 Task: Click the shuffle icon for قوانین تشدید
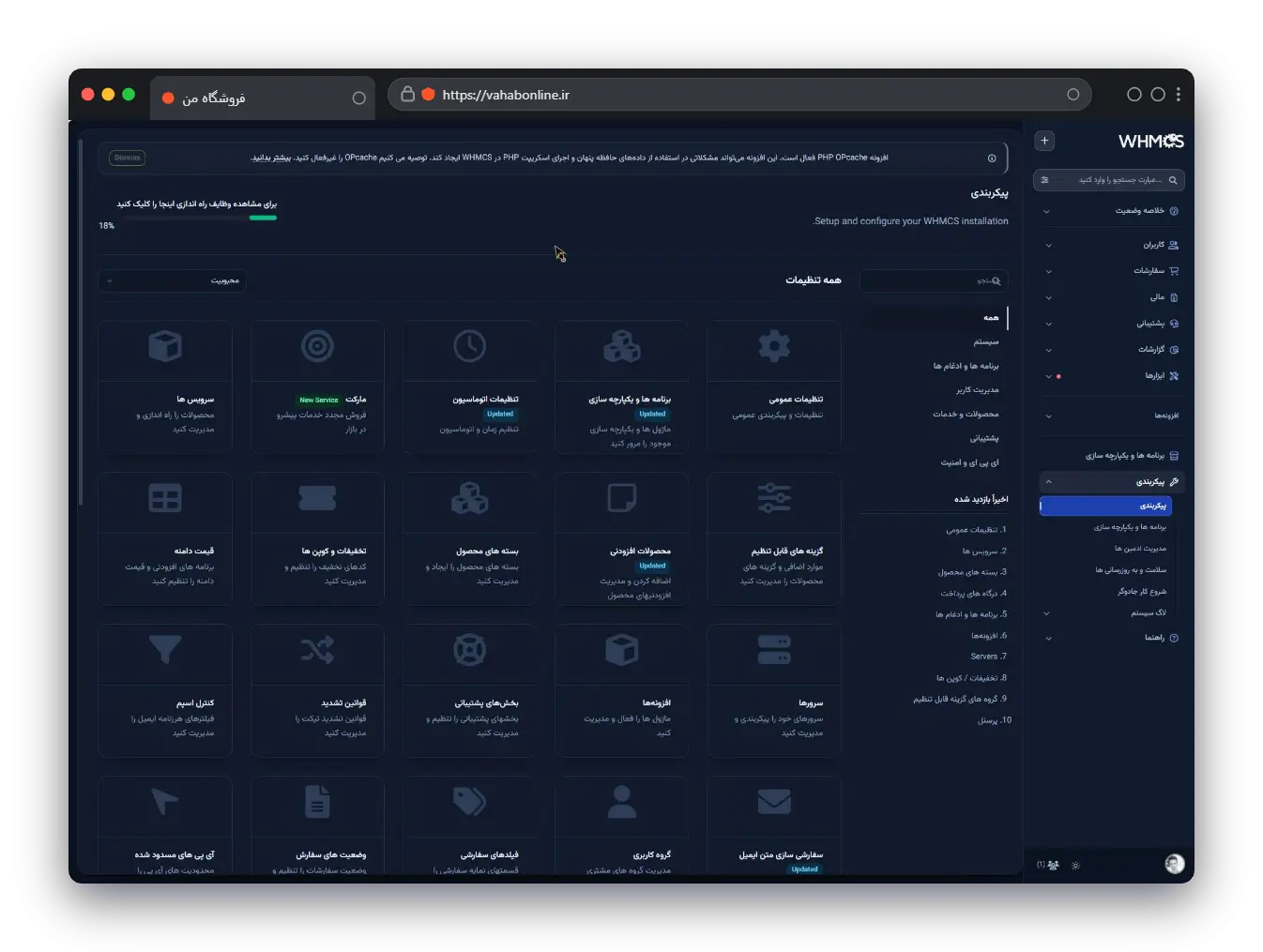point(317,649)
